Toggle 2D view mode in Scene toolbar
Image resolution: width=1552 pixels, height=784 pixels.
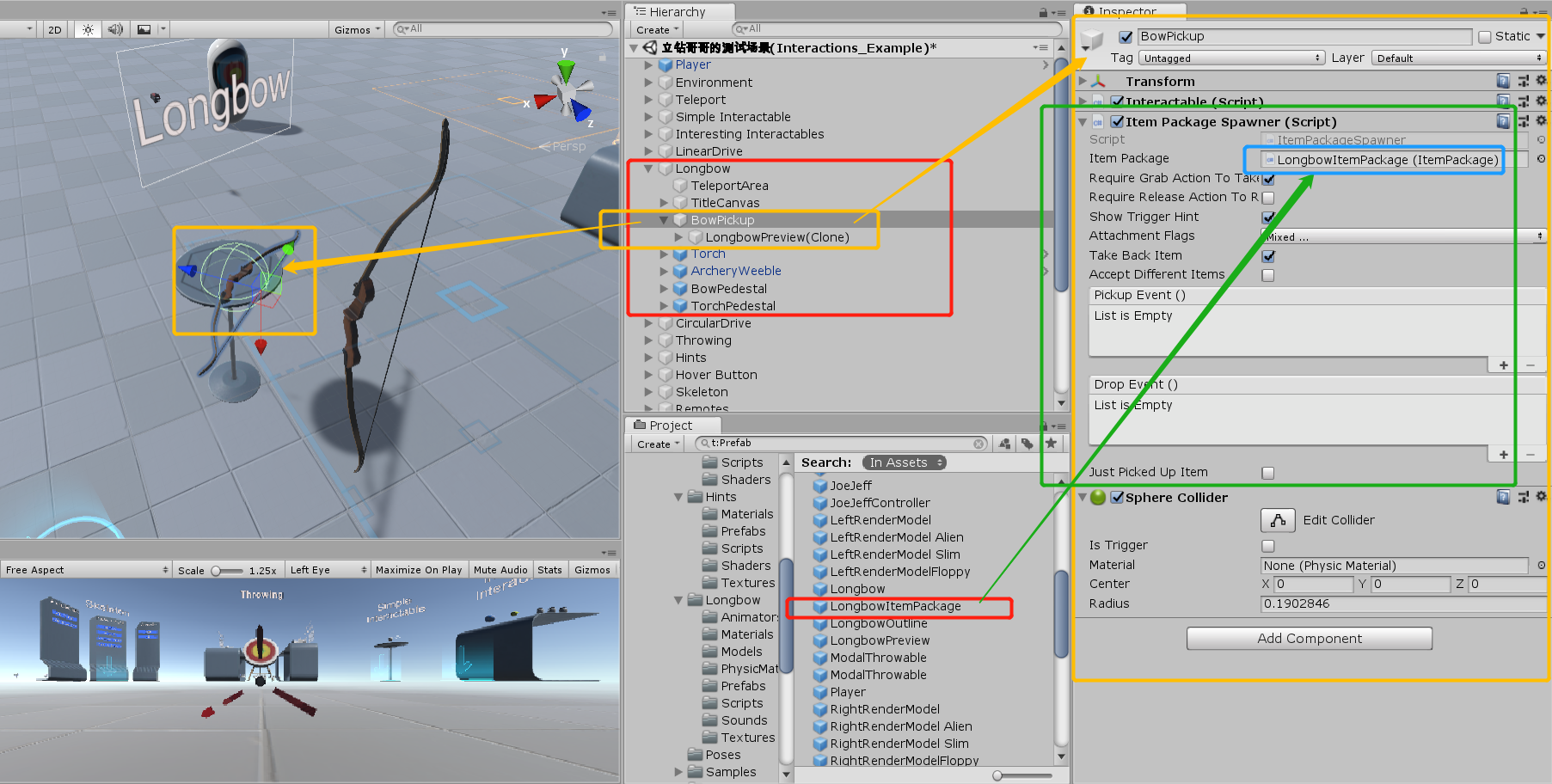[x=53, y=28]
